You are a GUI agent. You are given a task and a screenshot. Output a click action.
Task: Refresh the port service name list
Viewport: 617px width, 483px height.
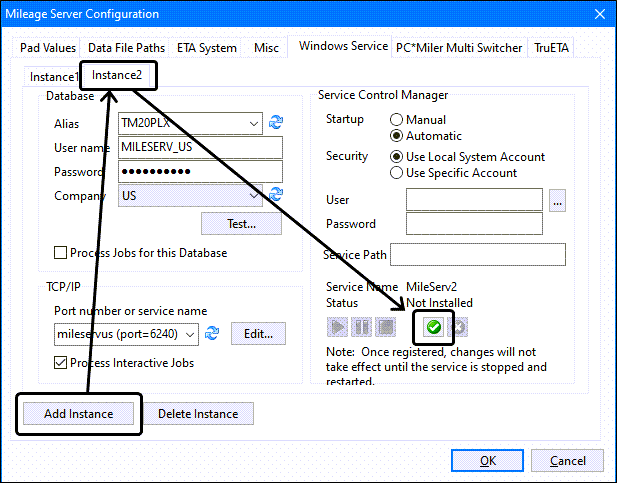212,333
